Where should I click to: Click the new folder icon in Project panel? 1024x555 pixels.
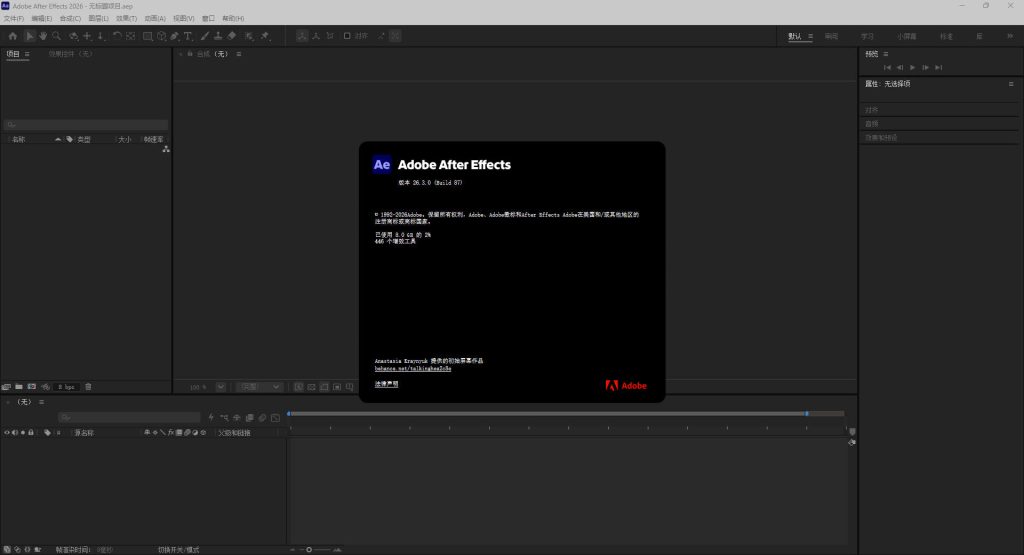(x=19, y=387)
